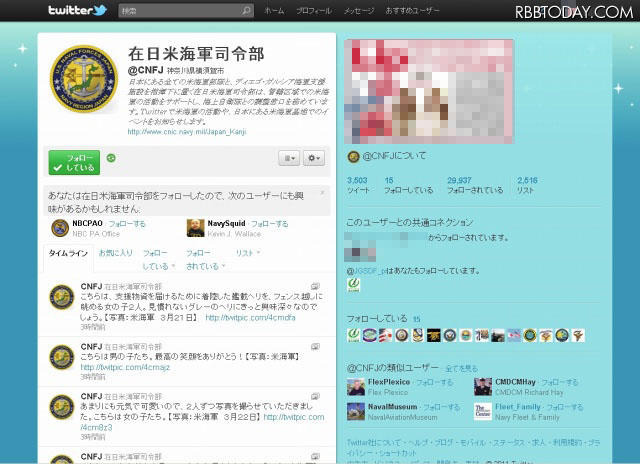Go to ホーム in top navigation
This screenshot has height=464, width=640.
274,11
